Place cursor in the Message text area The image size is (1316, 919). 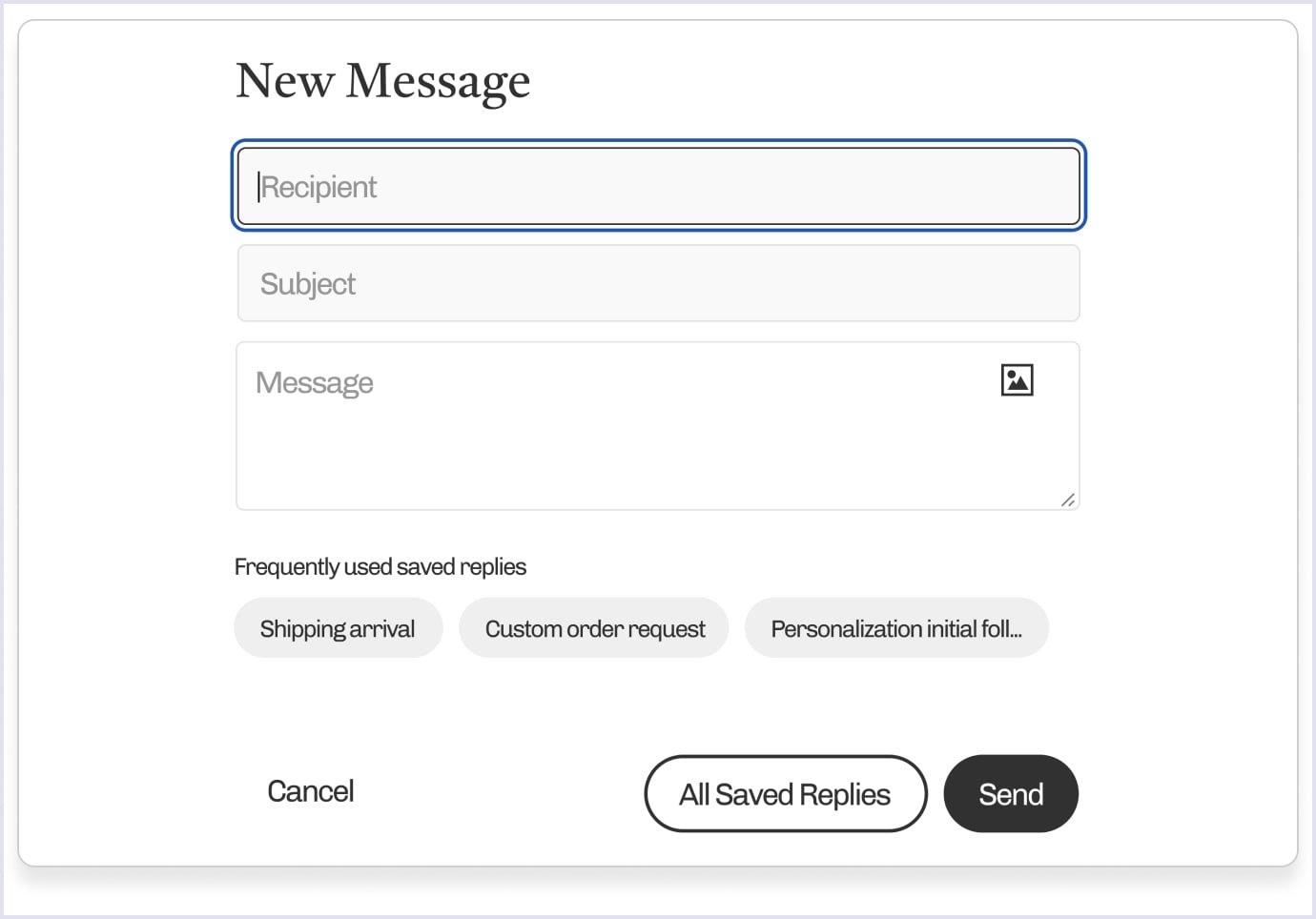pos(658,426)
